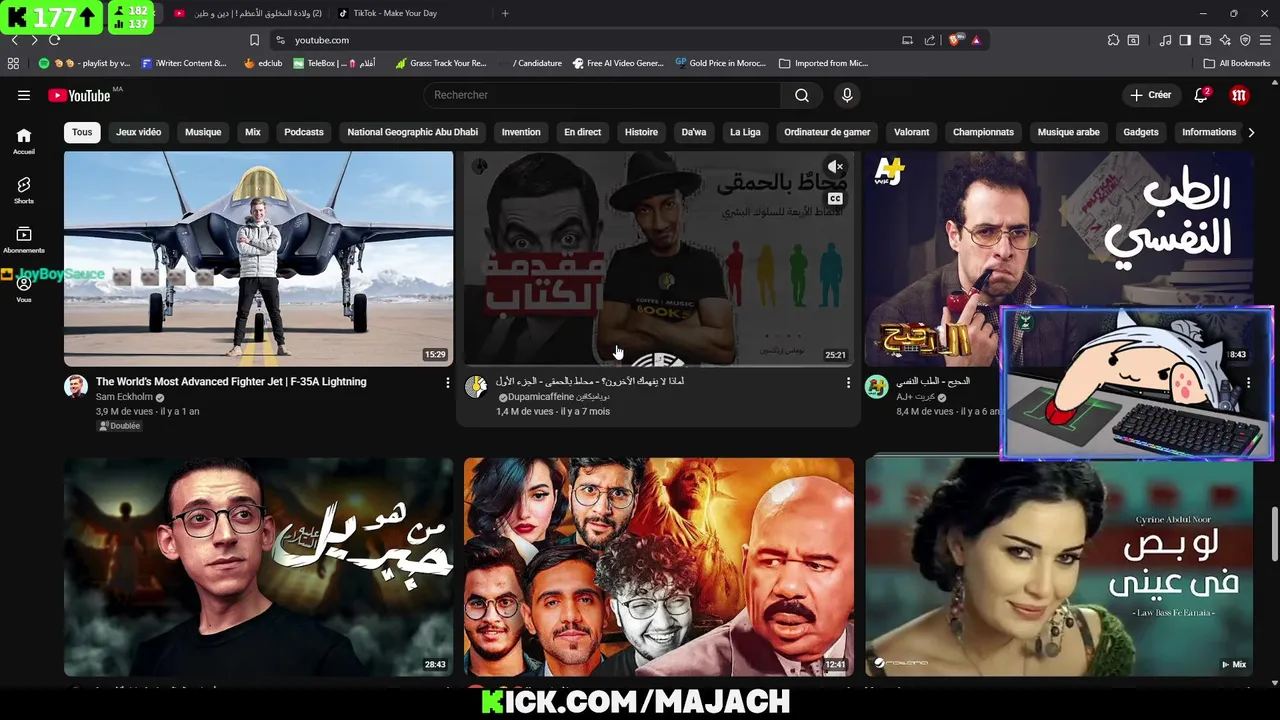
Task: Click the search magnifier button
Action: tap(802, 95)
